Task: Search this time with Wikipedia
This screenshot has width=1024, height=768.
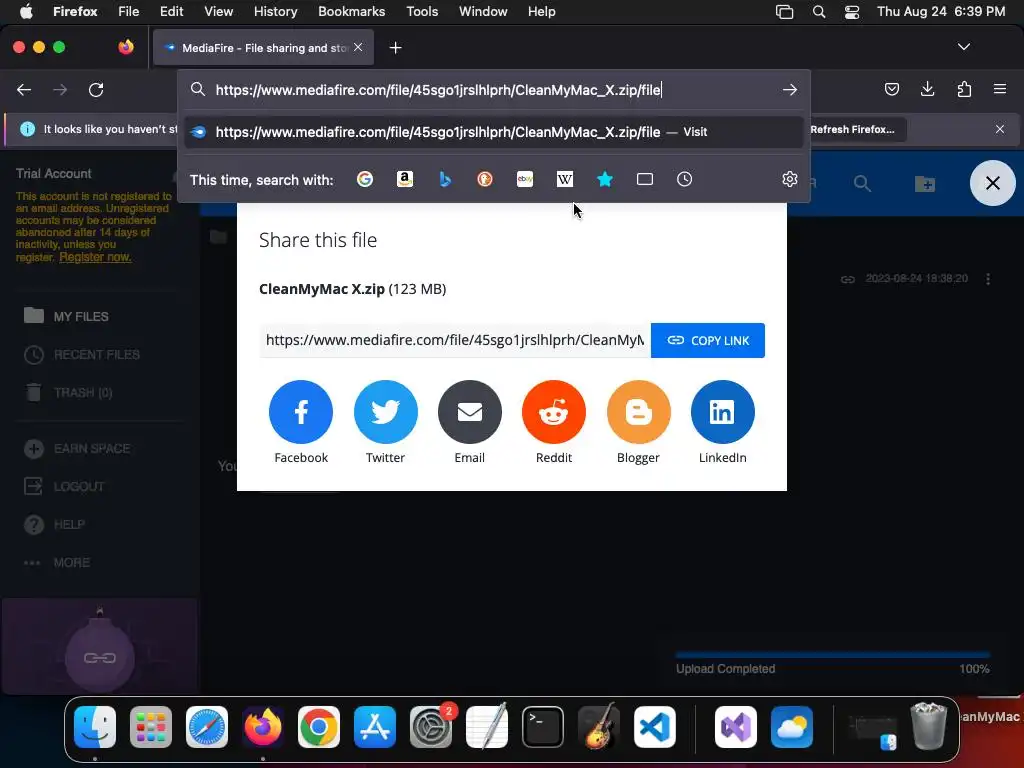Action: pyautogui.click(x=565, y=179)
